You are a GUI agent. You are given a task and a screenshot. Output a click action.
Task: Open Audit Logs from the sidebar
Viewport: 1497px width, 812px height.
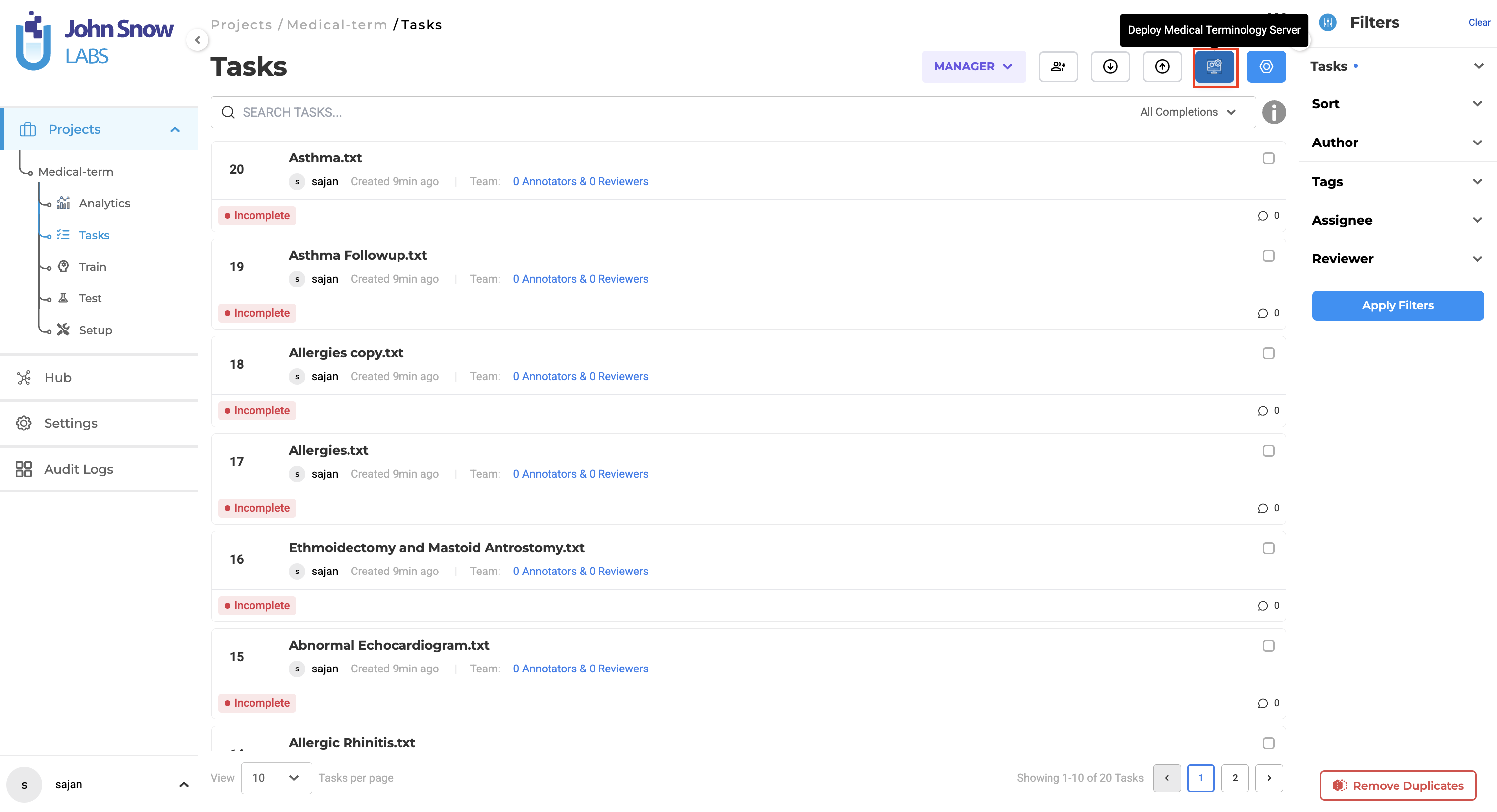(x=78, y=469)
